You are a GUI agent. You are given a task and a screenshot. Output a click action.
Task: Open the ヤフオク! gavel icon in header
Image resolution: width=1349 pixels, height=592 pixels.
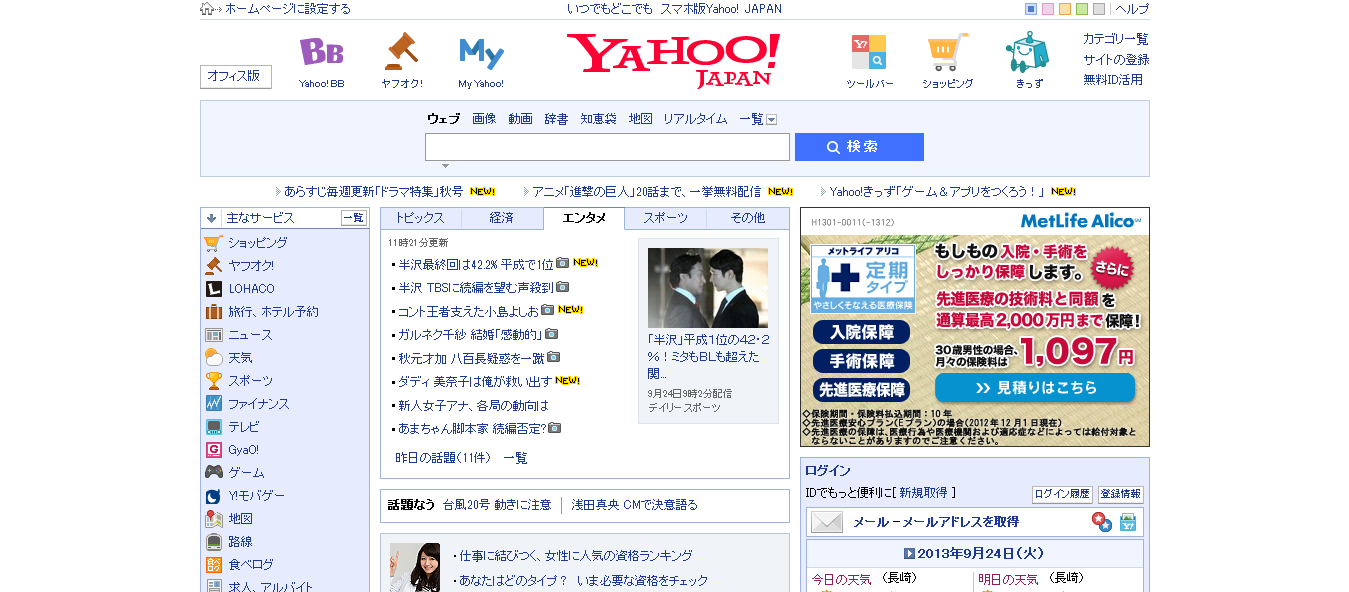[401, 51]
